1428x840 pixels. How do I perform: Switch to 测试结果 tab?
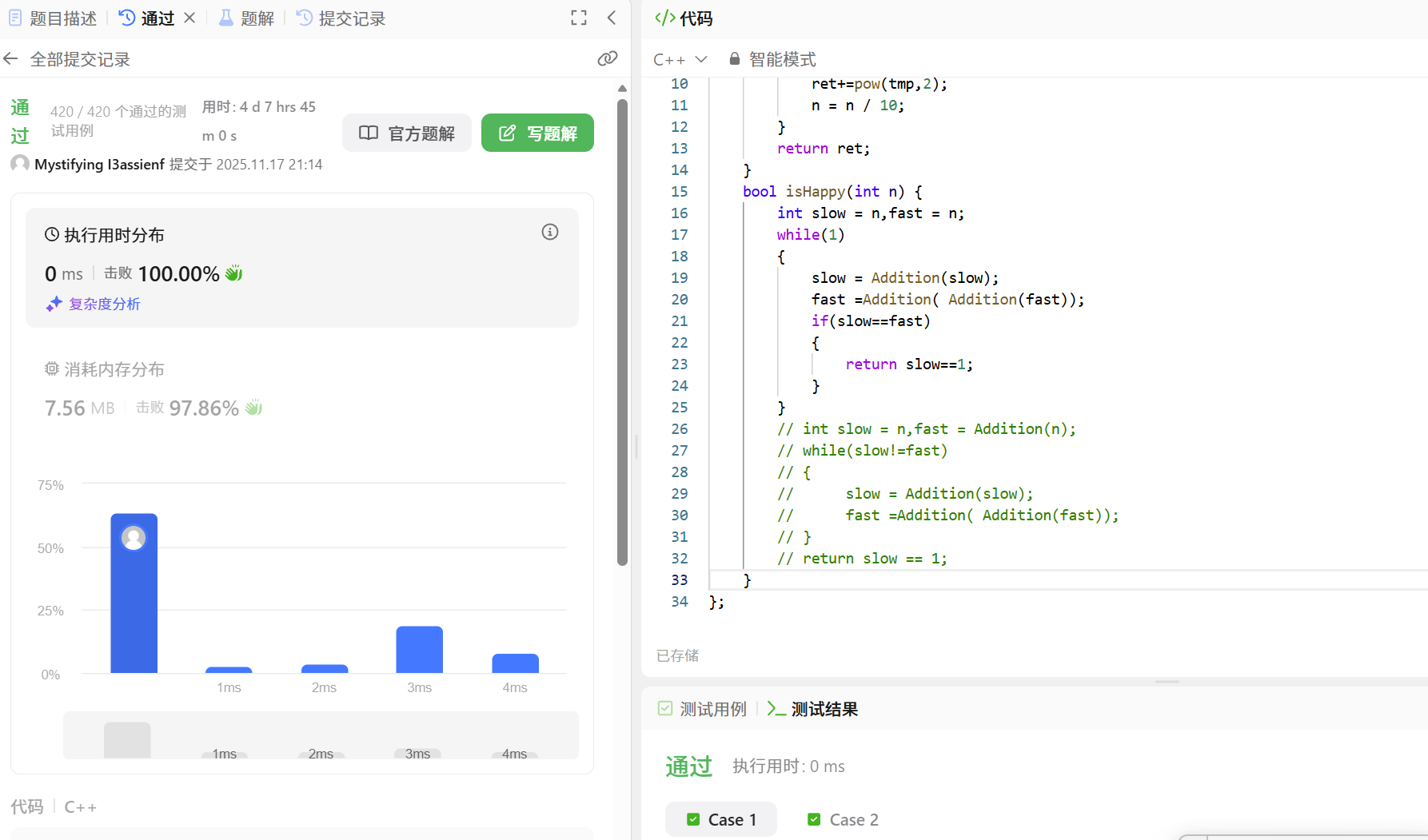[x=812, y=709]
